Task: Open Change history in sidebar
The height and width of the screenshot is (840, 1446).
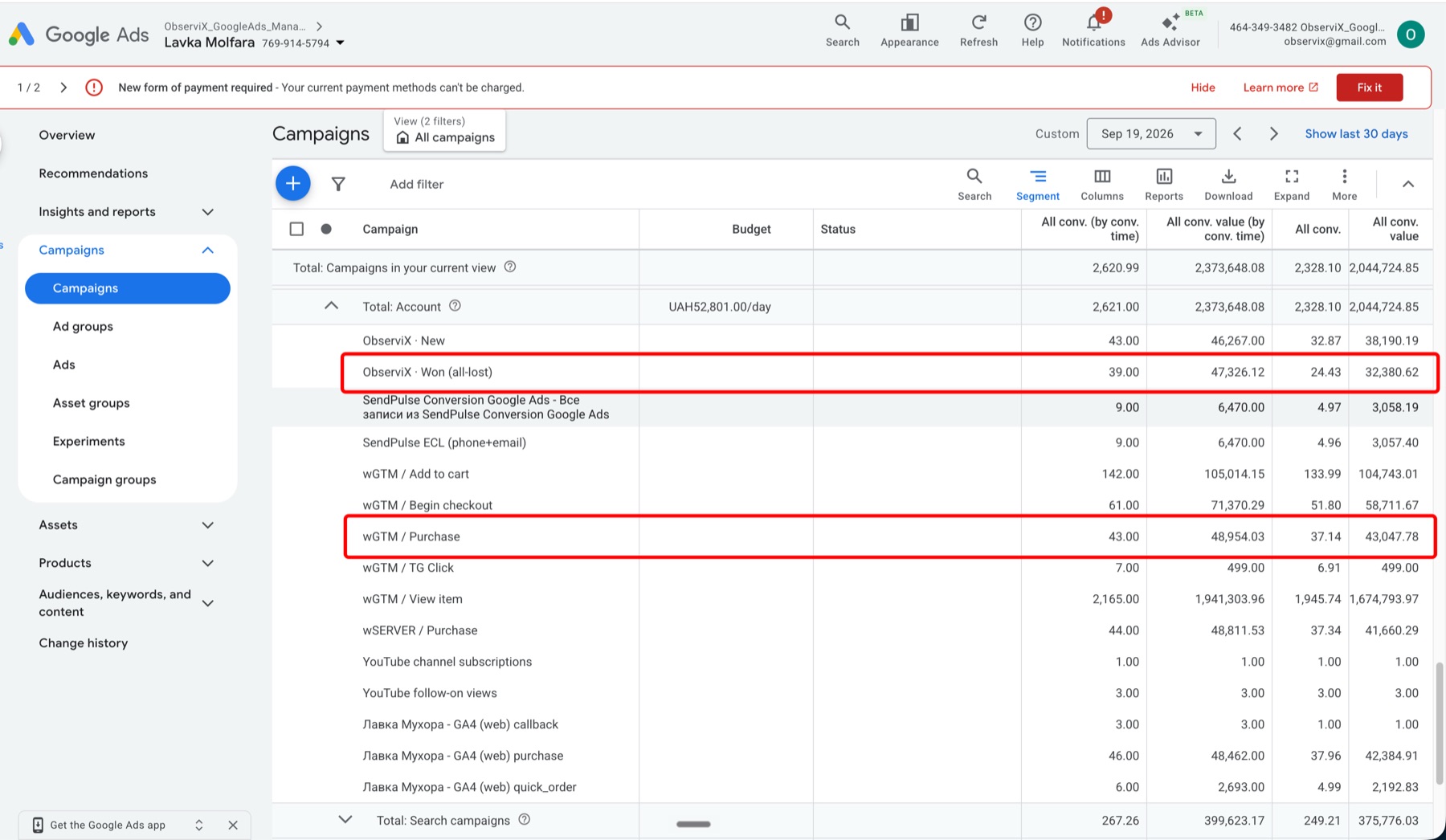Action: tap(84, 643)
